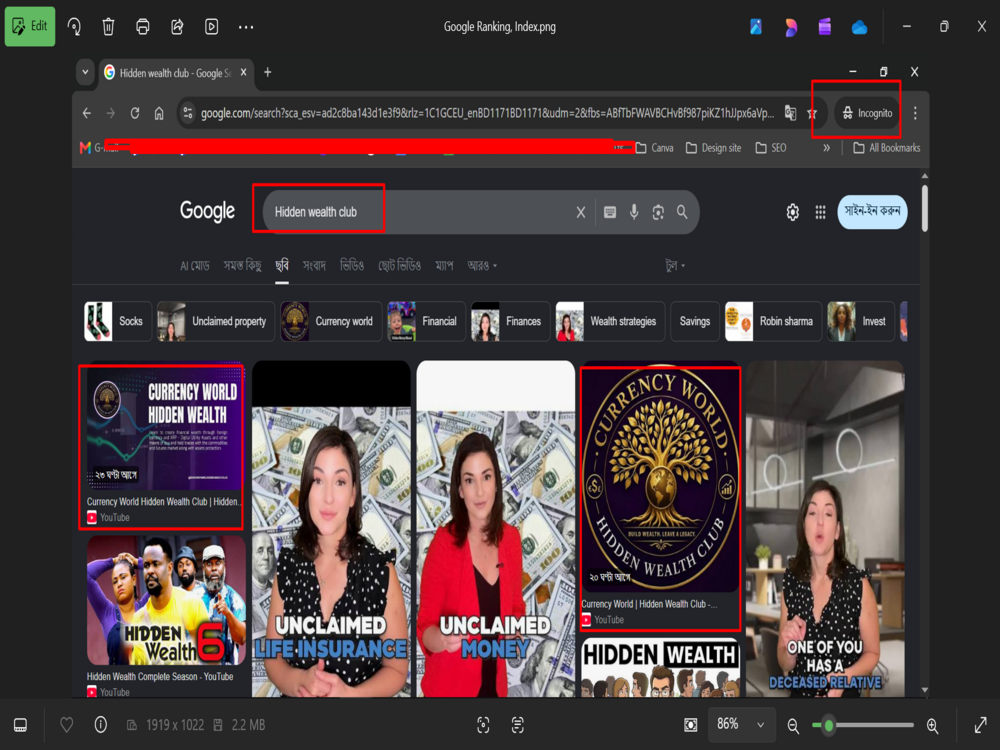Reload the page with refresh icon
Viewport: 1000px width, 750px height.
[x=135, y=114]
